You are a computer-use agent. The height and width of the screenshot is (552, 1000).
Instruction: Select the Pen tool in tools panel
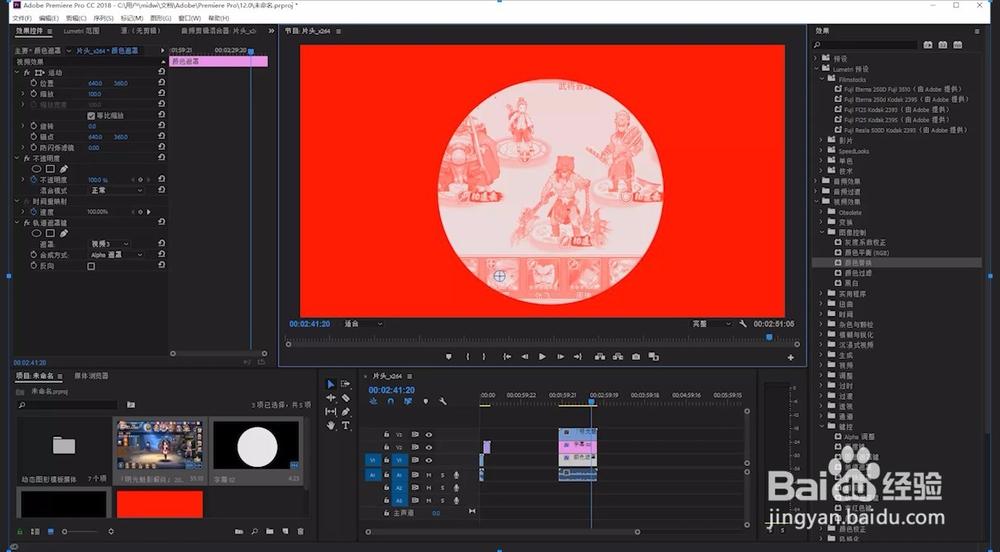[346, 412]
